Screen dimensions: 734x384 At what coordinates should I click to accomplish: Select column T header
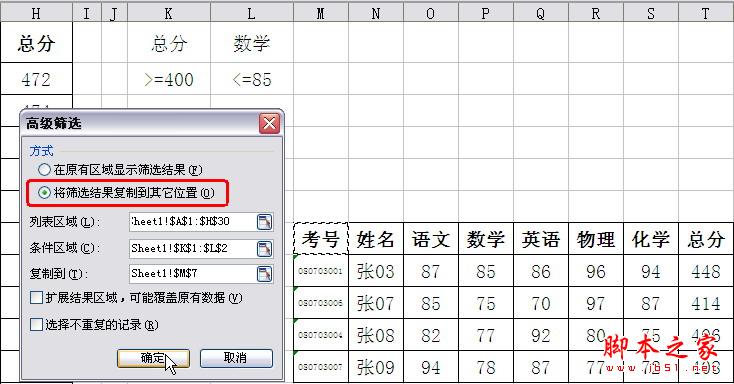[706, 14]
